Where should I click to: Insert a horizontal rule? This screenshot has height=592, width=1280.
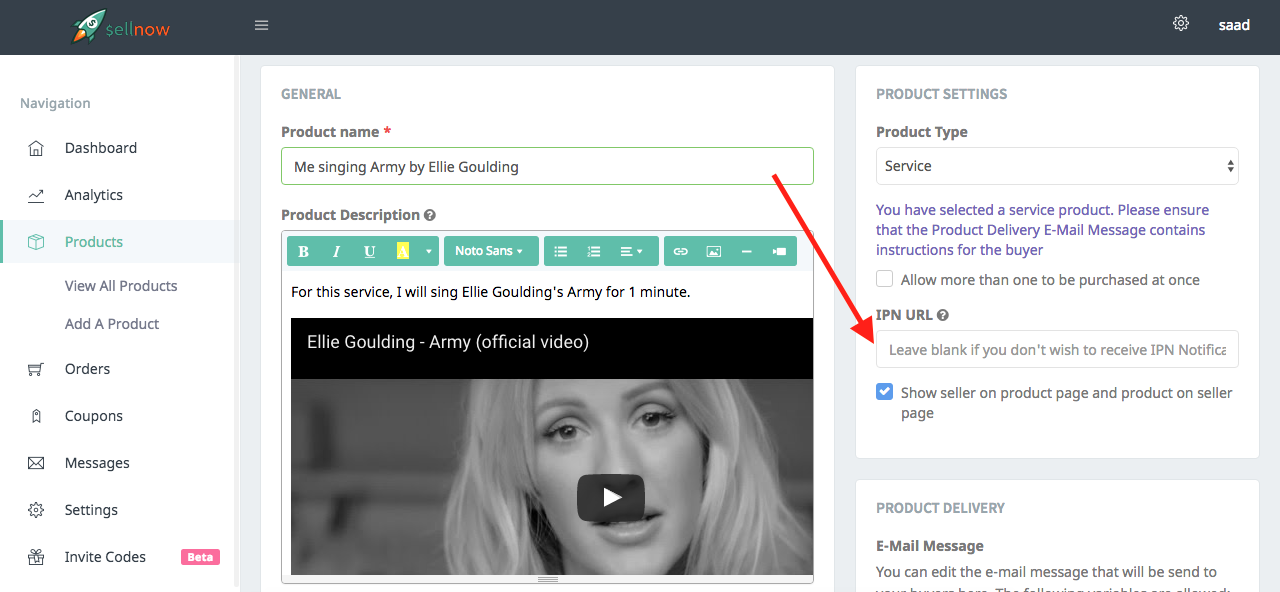tap(747, 251)
